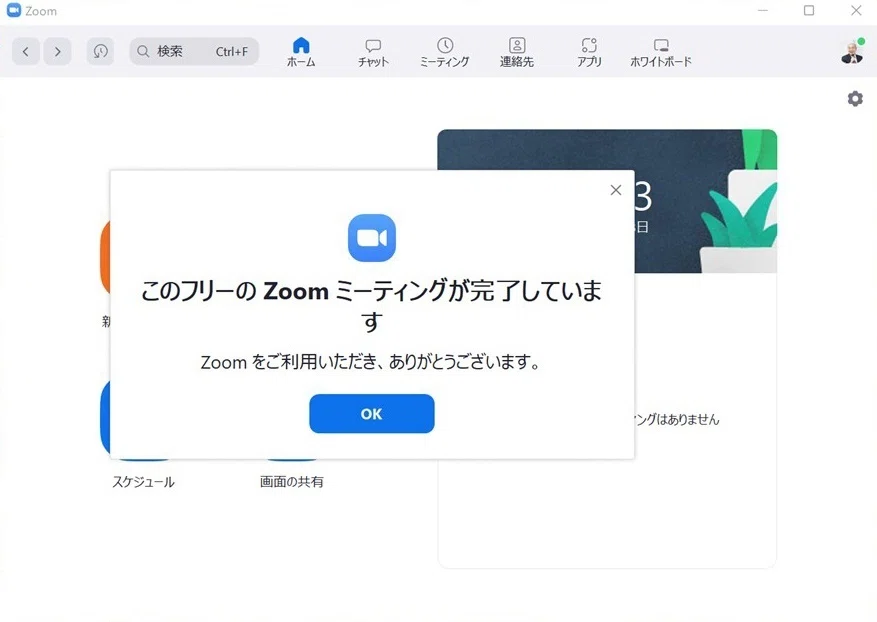Go forward with the right arrow button
The width and height of the screenshot is (877, 622).
pos(58,51)
